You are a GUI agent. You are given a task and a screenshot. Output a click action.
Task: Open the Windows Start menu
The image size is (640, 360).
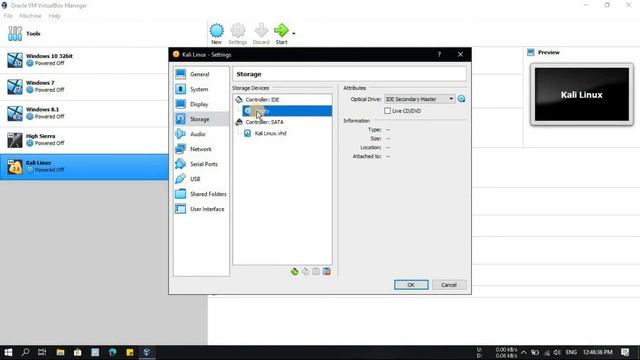8,352
